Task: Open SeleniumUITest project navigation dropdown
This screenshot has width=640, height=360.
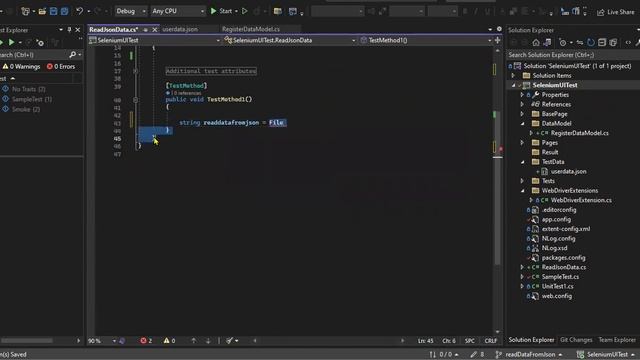Action: [x=155, y=40]
